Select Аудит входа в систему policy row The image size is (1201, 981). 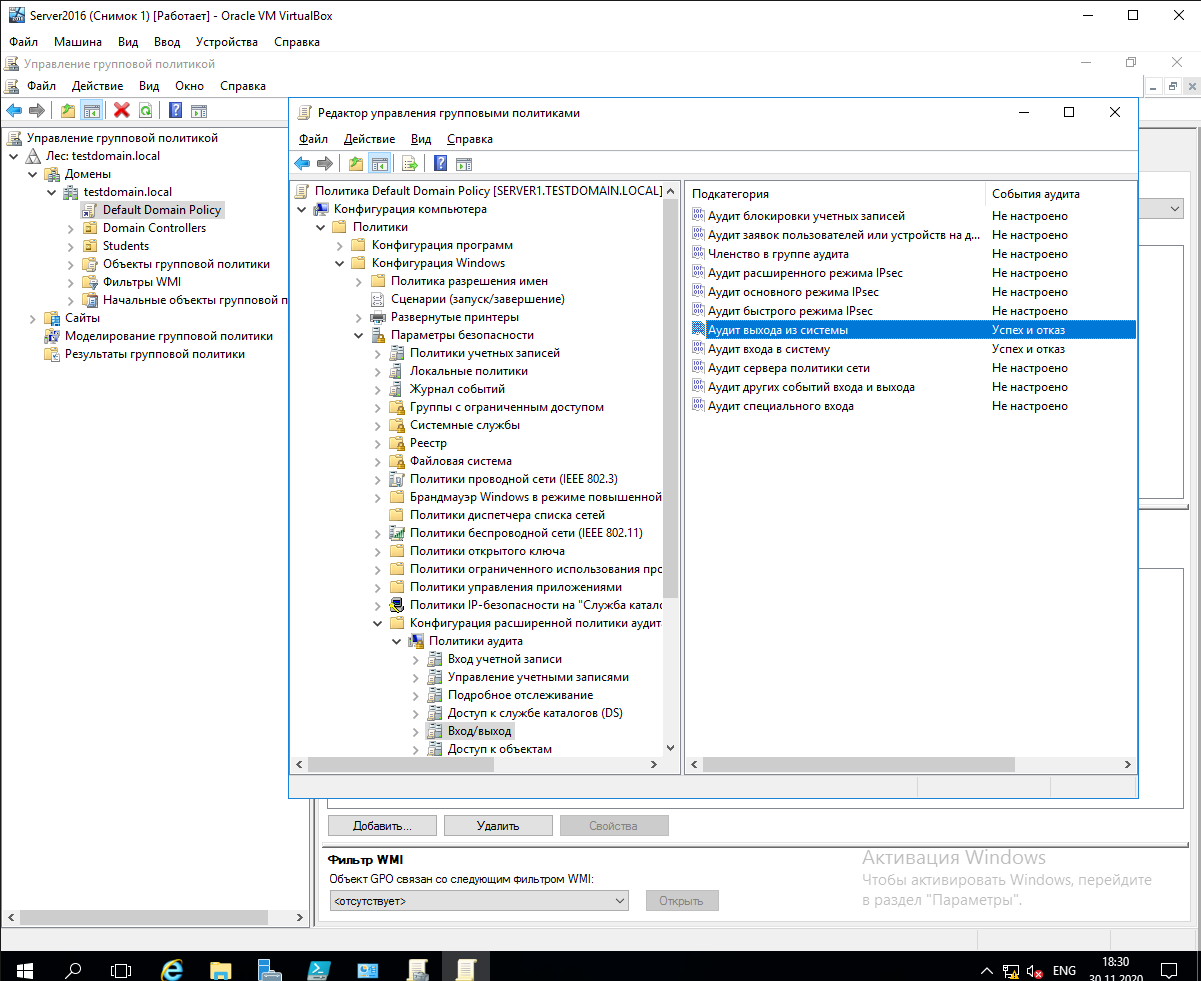tap(768, 349)
